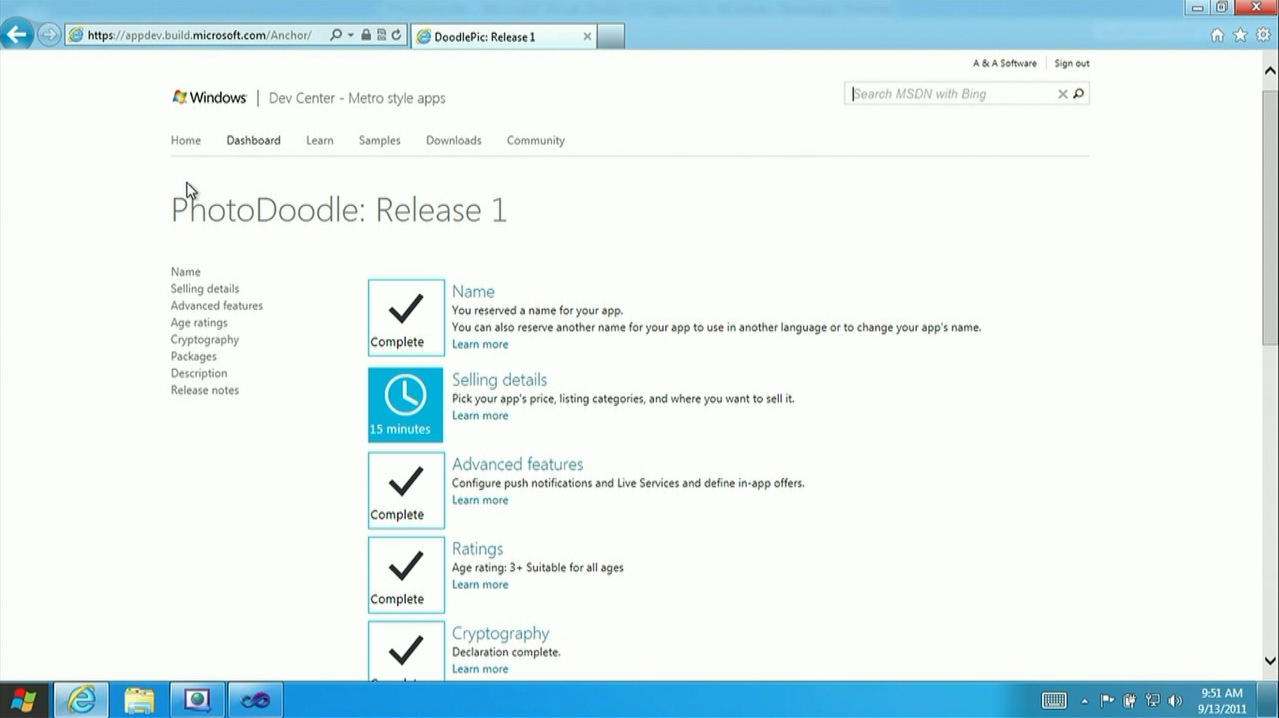This screenshot has width=1279, height=718.
Task: Open the Advanced features heading link
Action: [517, 464]
